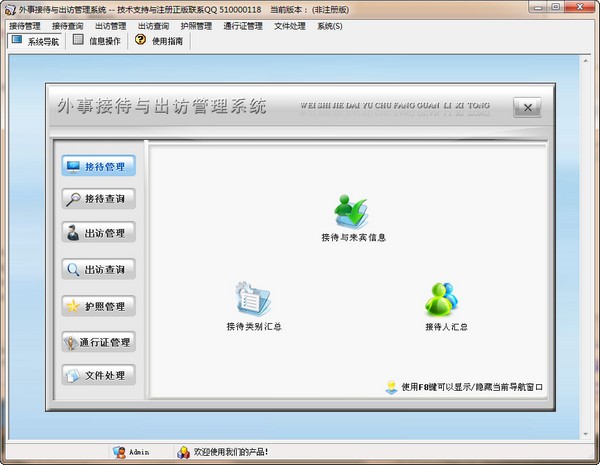Open 文件处理 menu in menu bar

tap(290, 26)
